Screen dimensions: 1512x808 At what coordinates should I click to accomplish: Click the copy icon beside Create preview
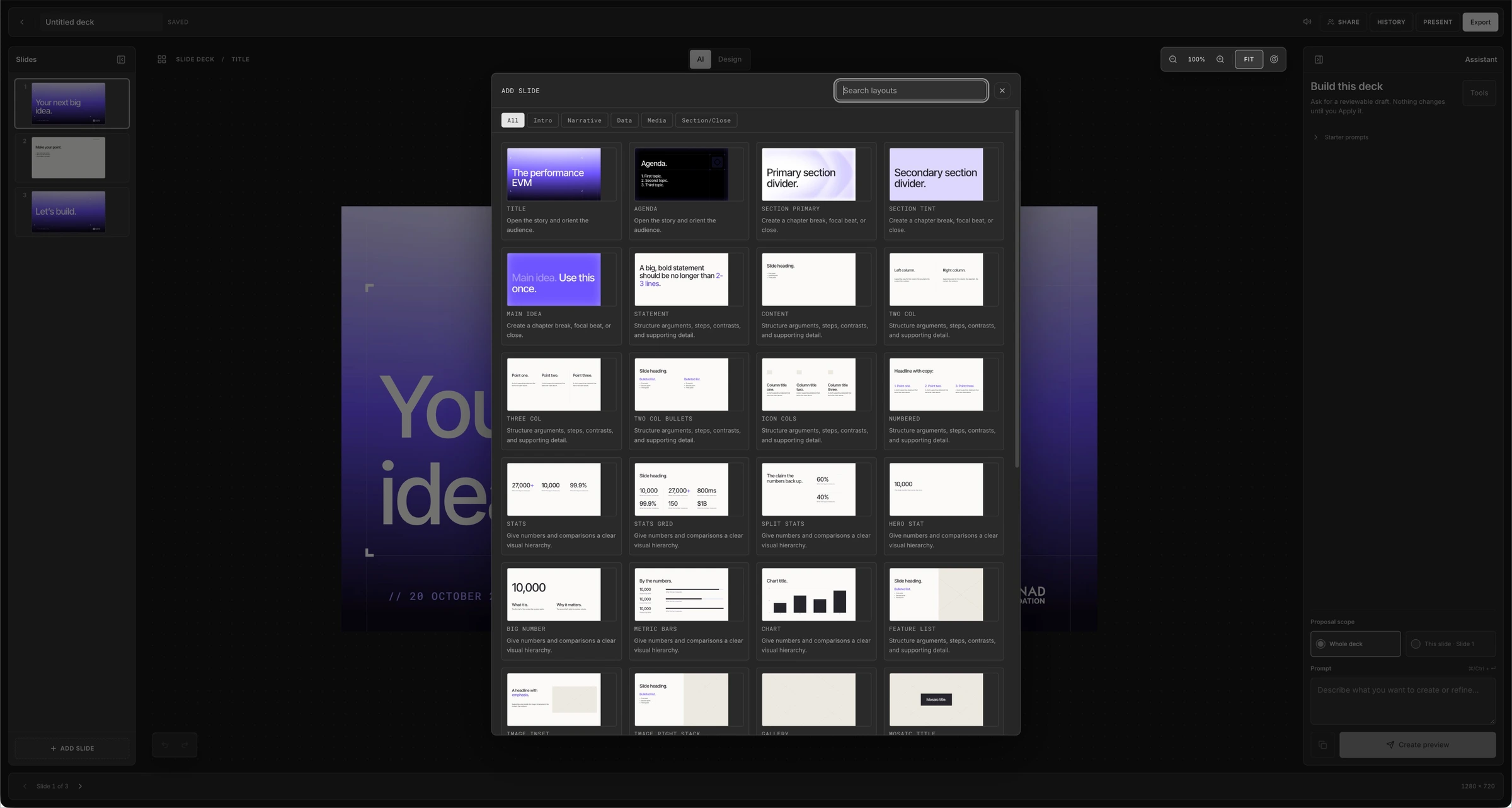click(x=1323, y=745)
